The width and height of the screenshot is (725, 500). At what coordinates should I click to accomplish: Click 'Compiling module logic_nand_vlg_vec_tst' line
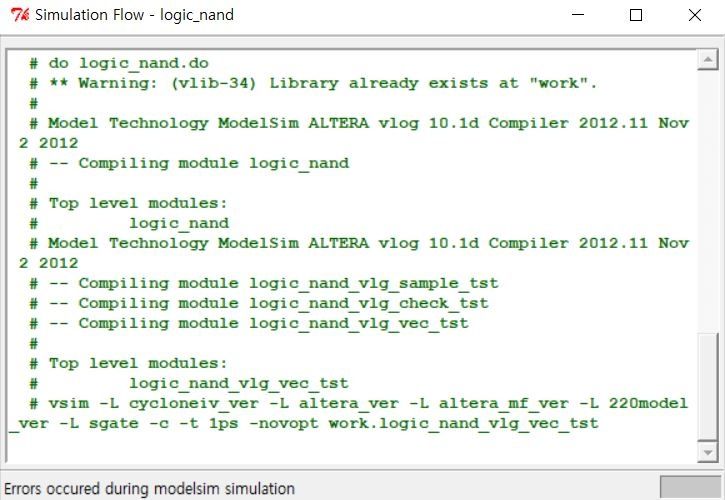pyautogui.click(x=249, y=323)
